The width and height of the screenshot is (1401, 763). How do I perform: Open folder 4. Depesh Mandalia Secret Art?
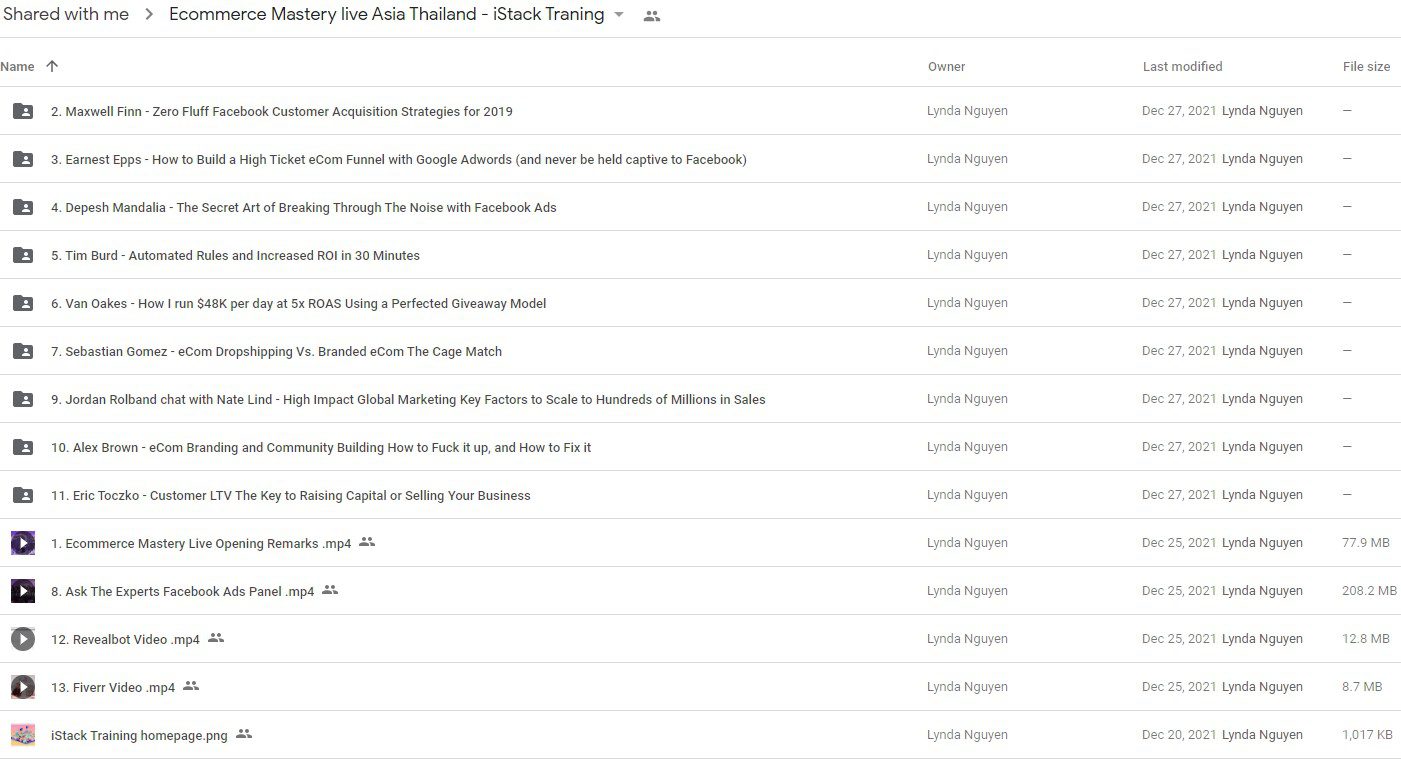click(304, 208)
